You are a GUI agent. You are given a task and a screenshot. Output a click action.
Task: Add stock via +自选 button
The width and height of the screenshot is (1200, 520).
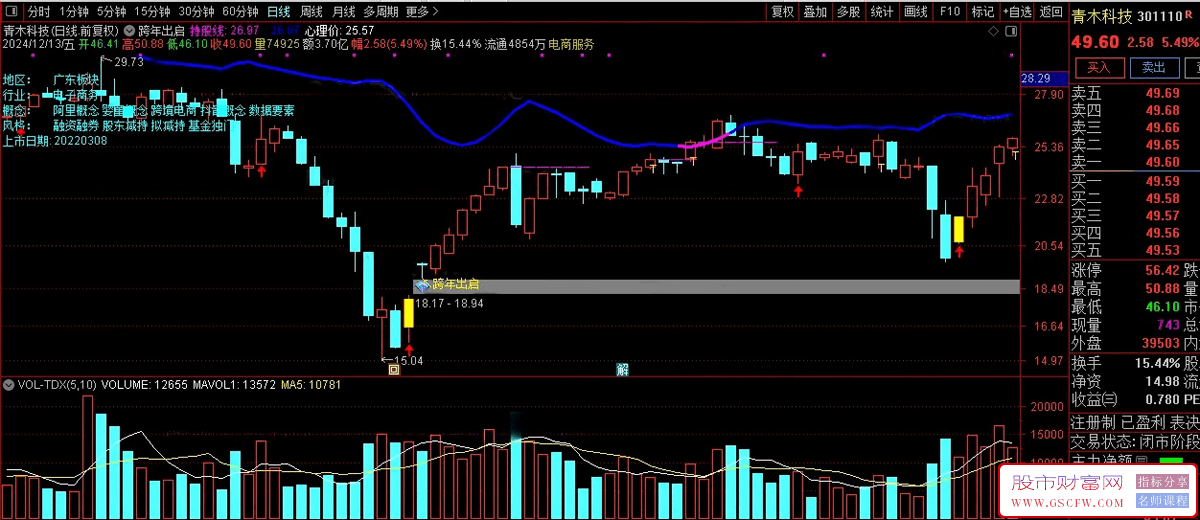(x=1016, y=12)
